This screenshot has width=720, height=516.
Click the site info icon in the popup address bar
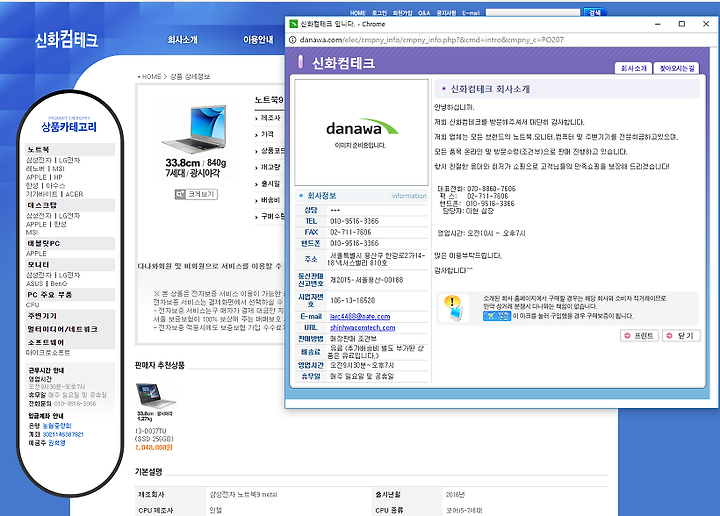tap(292, 40)
